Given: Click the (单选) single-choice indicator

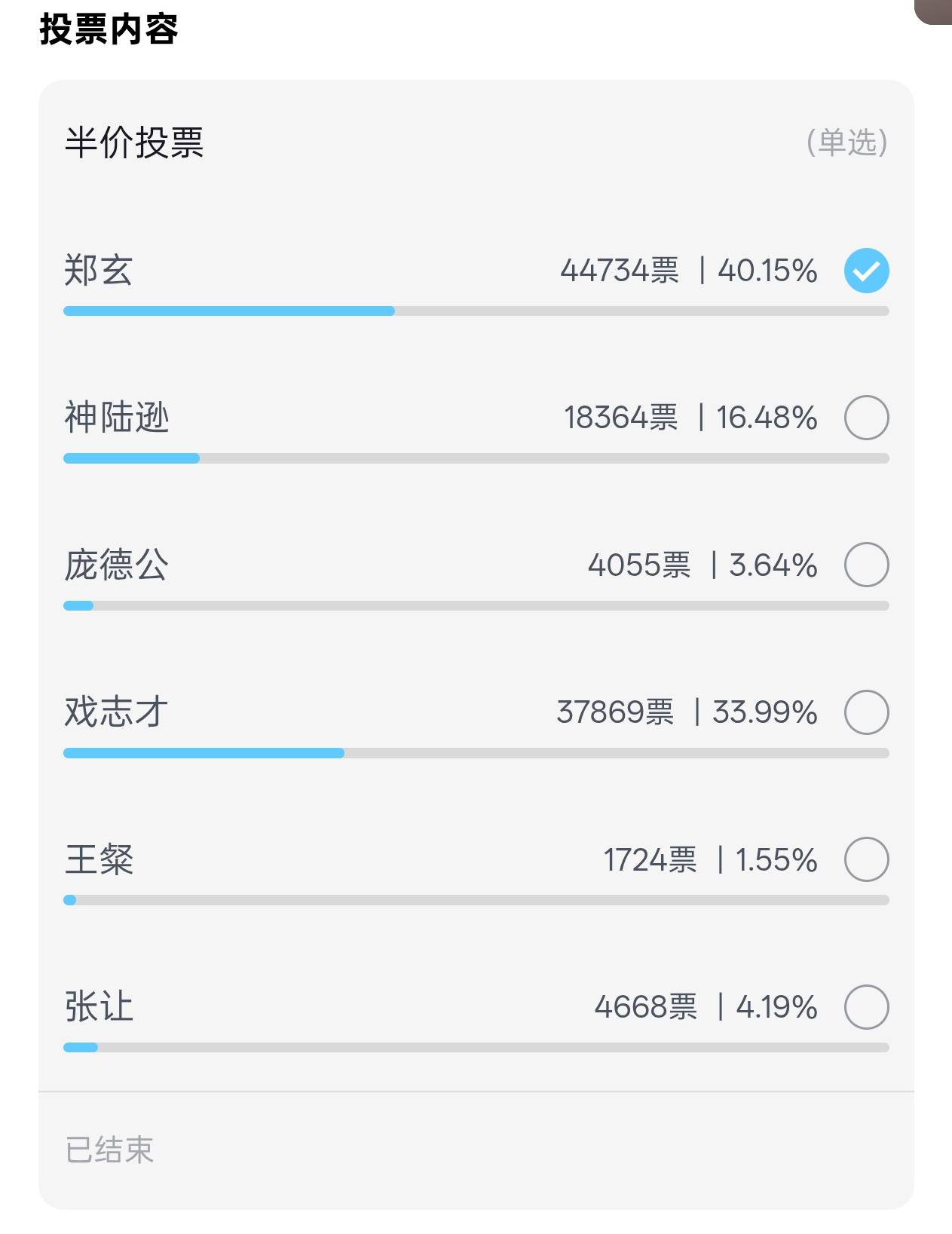Looking at the screenshot, I should click(x=846, y=142).
